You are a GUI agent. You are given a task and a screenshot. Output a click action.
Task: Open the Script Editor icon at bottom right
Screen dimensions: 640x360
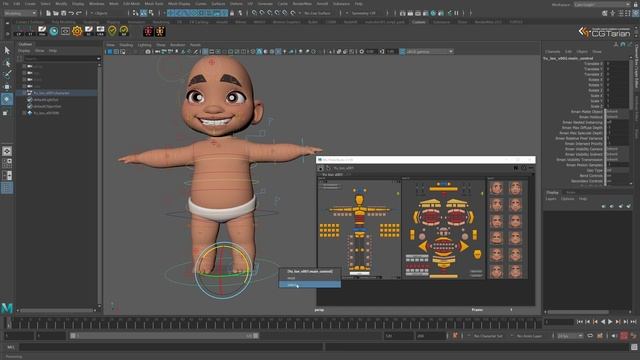(x=634, y=347)
